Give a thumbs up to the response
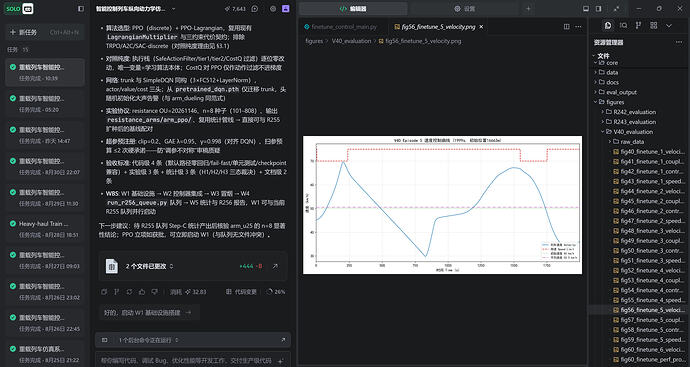This screenshot has width=690, height=367. (142, 292)
